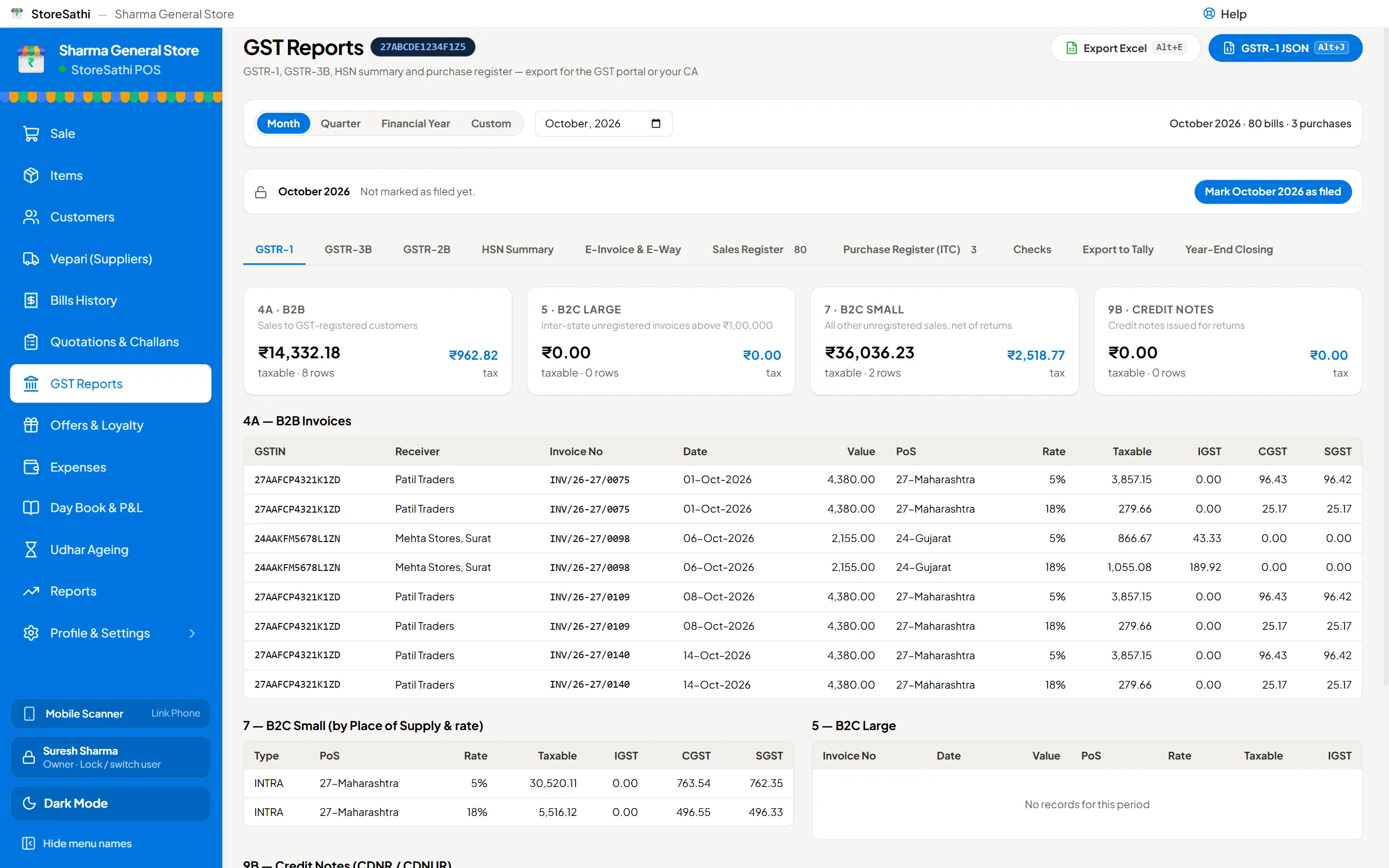Select the Financial Year period option
1389x868 pixels.
click(416, 123)
